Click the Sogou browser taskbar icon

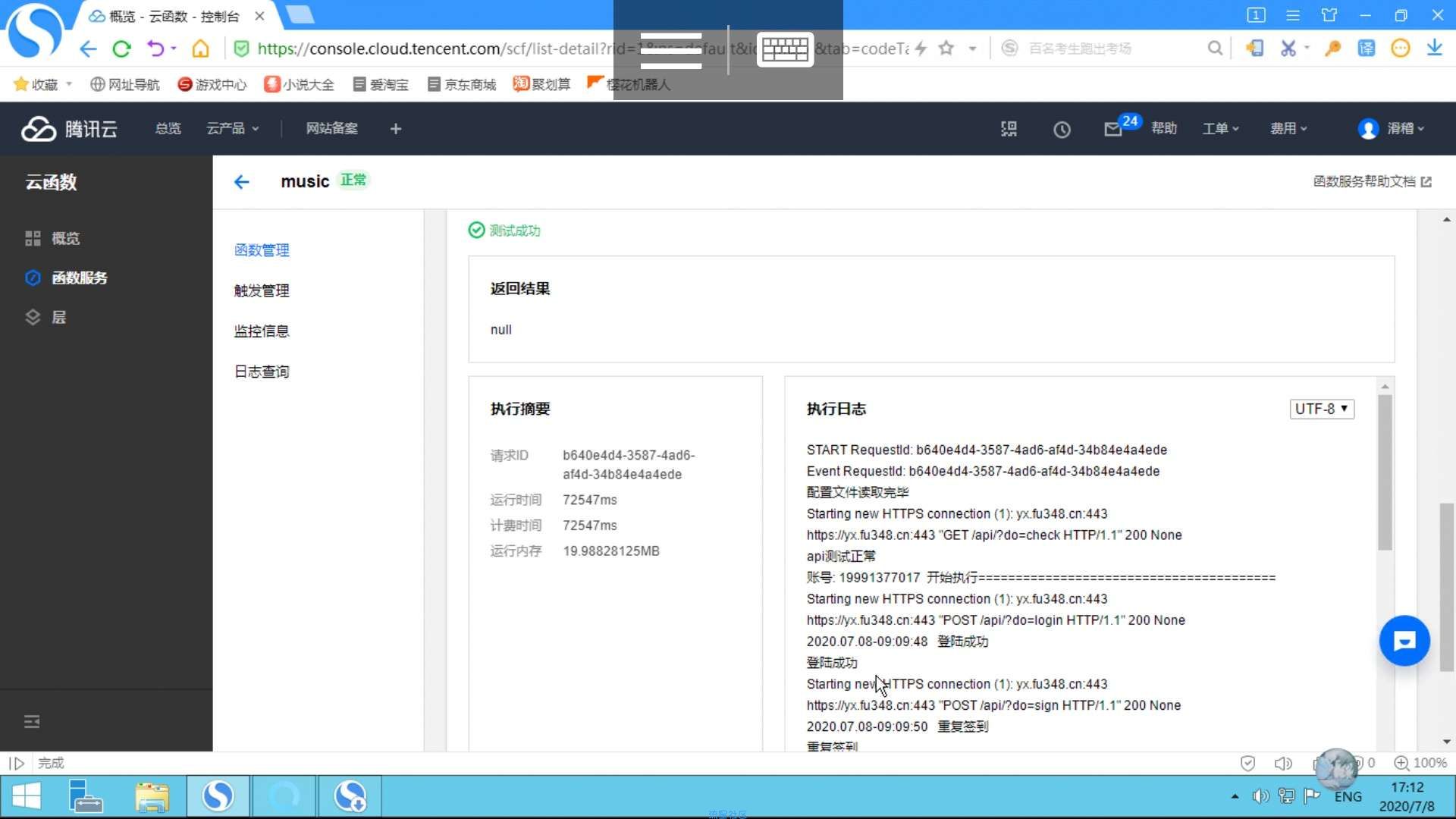pyautogui.click(x=218, y=796)
